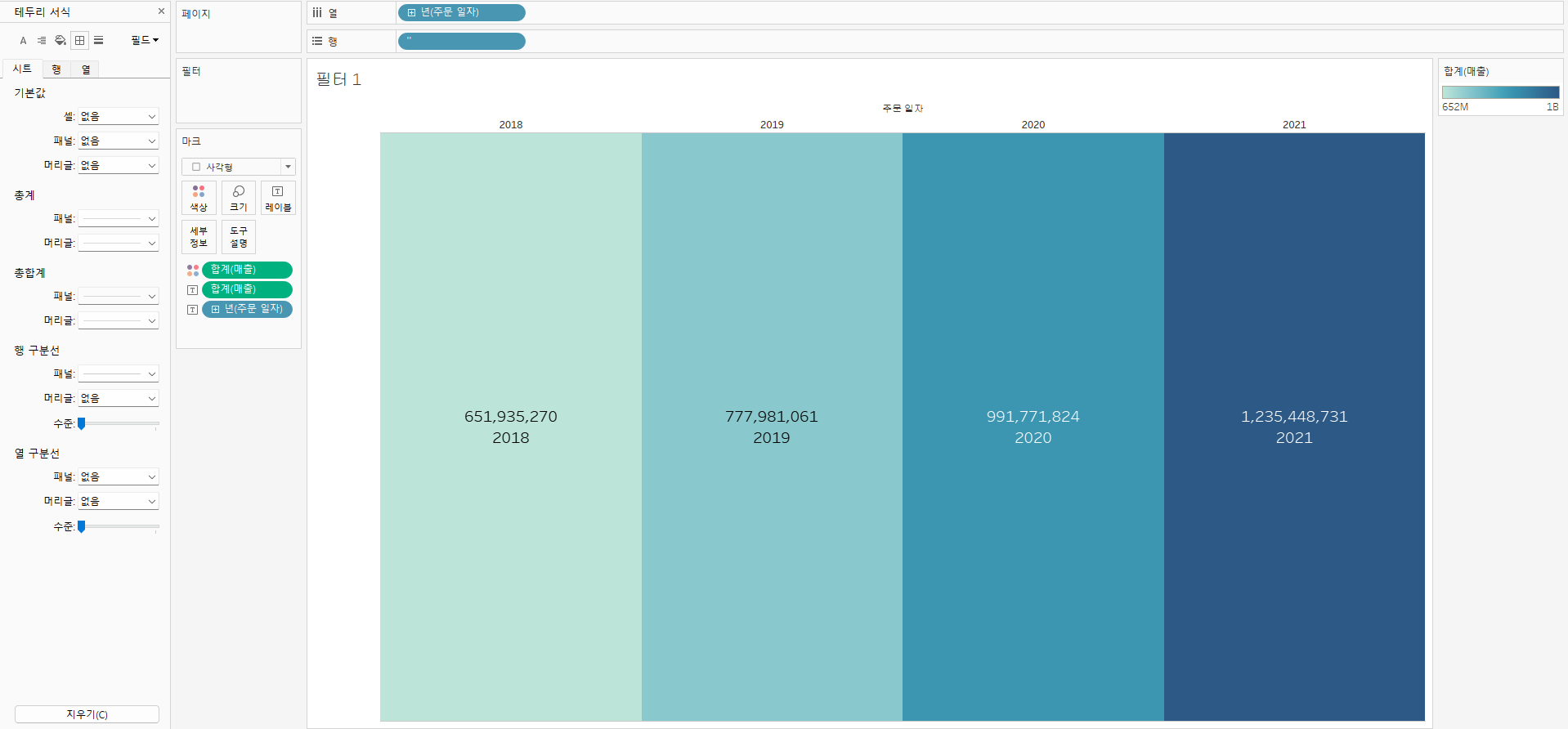The image size is (1568, 729).
Task: Switch to the 열 tab
Action: tap(86, 69)
